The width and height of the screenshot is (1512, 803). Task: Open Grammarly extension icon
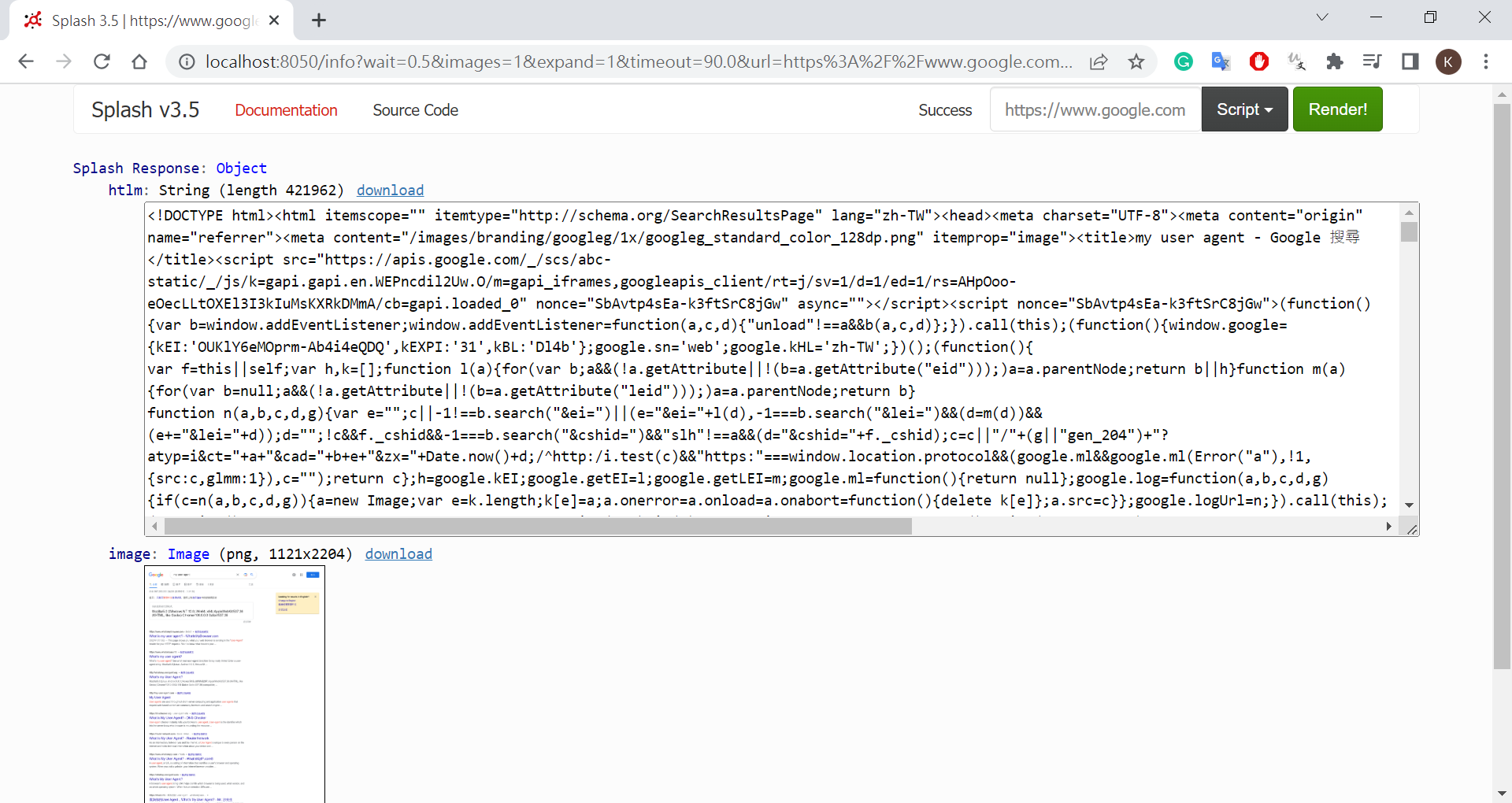click(x=1183, y=61)
